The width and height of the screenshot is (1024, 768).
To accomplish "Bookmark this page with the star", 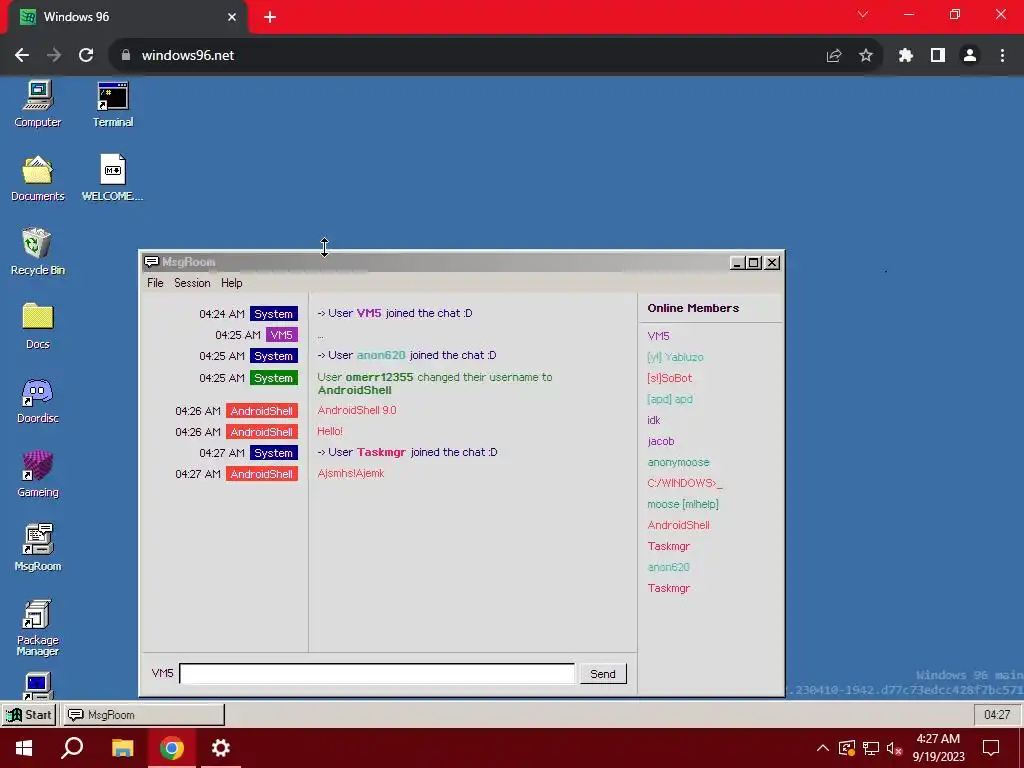I will (866, 56).
